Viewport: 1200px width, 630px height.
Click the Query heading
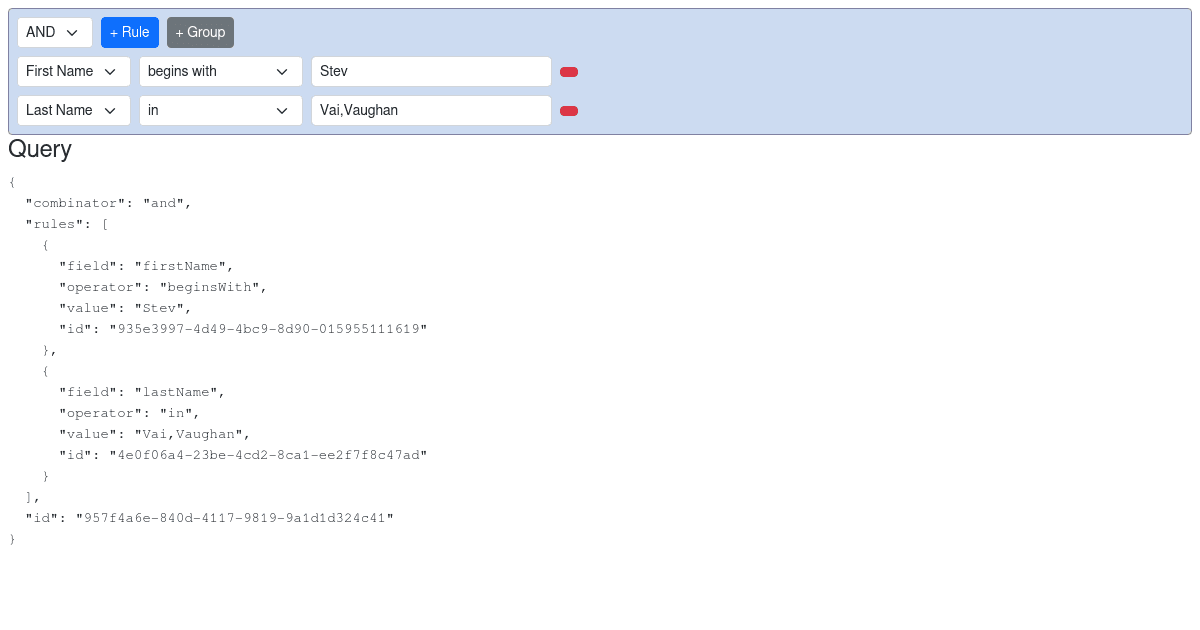pyautogui.click(x=40, y=149)
